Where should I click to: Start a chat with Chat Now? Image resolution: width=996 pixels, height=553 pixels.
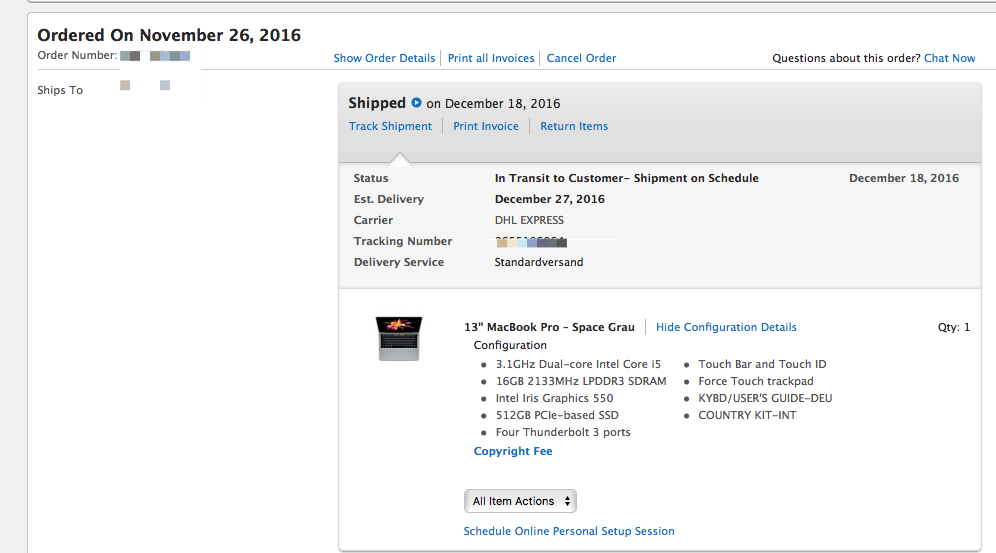click(950, 58)
